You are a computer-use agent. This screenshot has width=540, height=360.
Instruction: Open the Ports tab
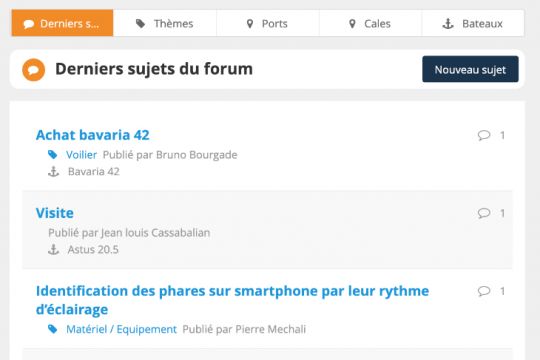point(268,23)
